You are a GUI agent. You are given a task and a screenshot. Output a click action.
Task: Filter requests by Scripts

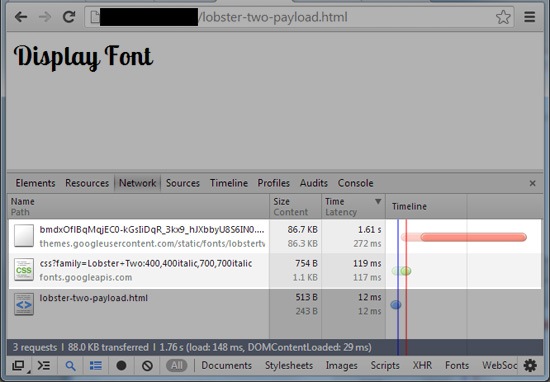coord(385,366)
